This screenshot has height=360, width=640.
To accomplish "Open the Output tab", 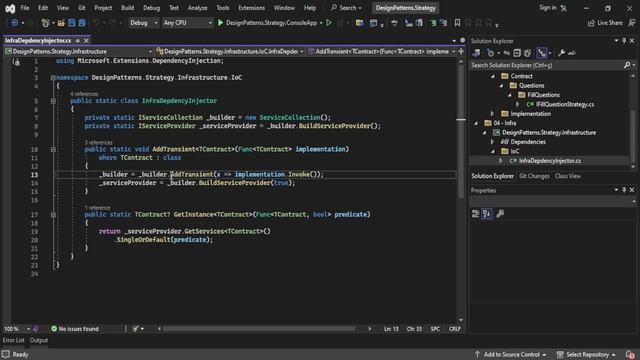I will pos(39,340).
